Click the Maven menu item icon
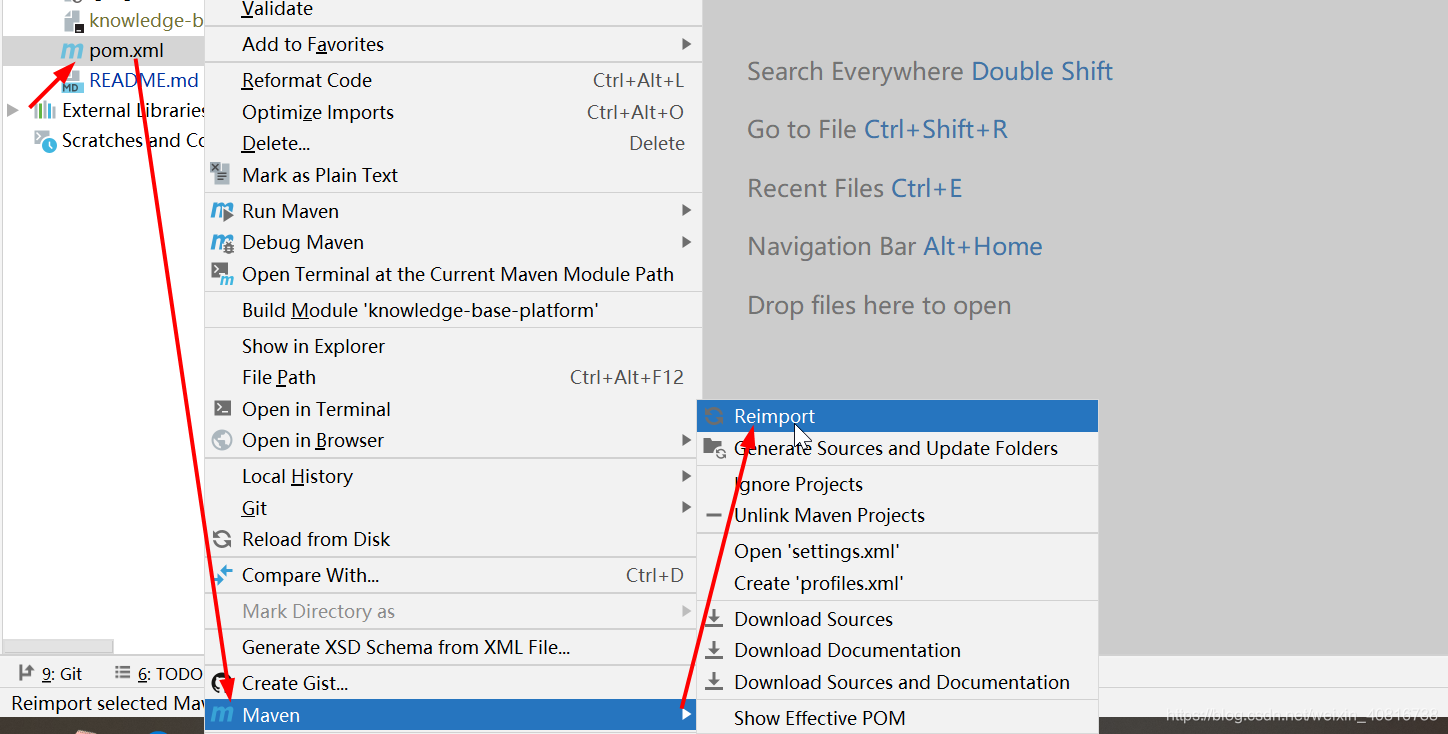Screen dimensions: 1448x734 (x=222, y=715)
